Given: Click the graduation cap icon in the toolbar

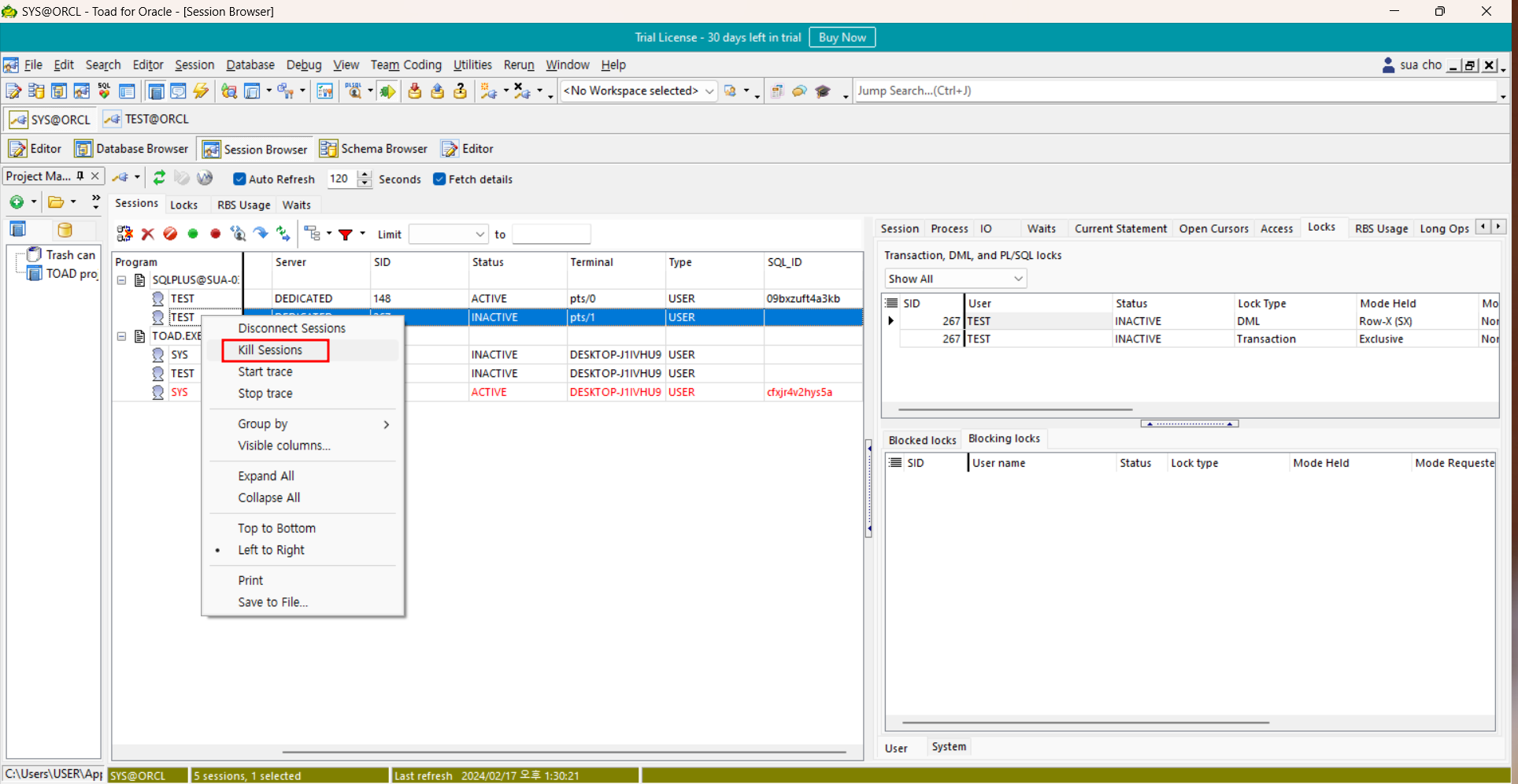Looking at the screenshot, I should tap(823, 91).
